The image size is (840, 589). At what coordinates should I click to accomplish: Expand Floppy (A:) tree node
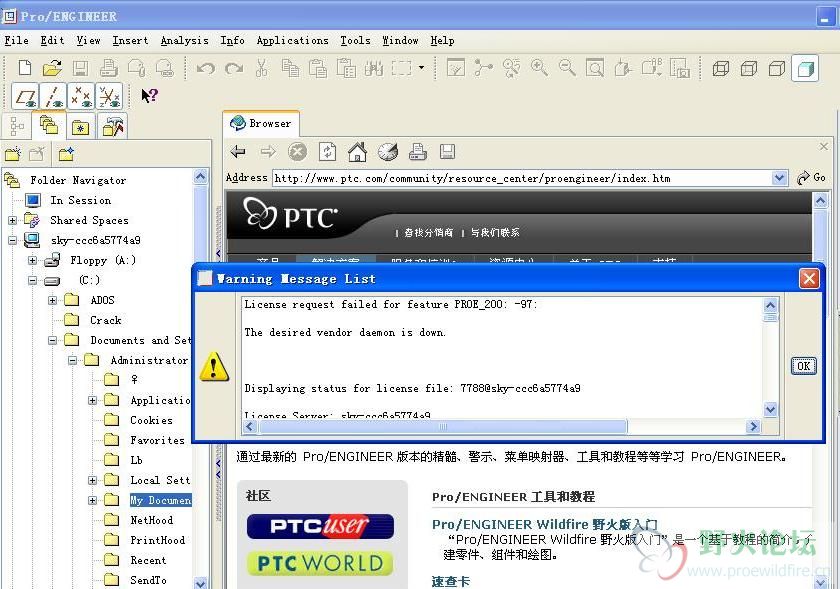pos(33,260)
